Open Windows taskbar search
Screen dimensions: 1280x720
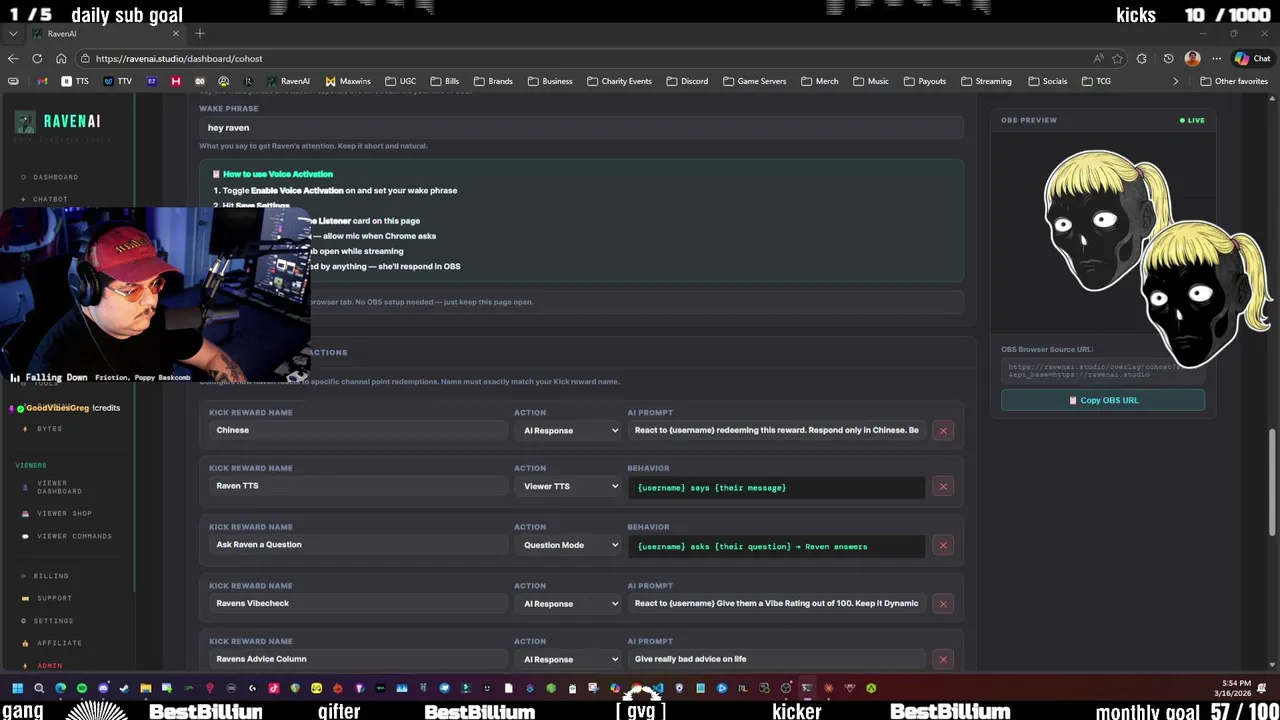tap(39, 688)
